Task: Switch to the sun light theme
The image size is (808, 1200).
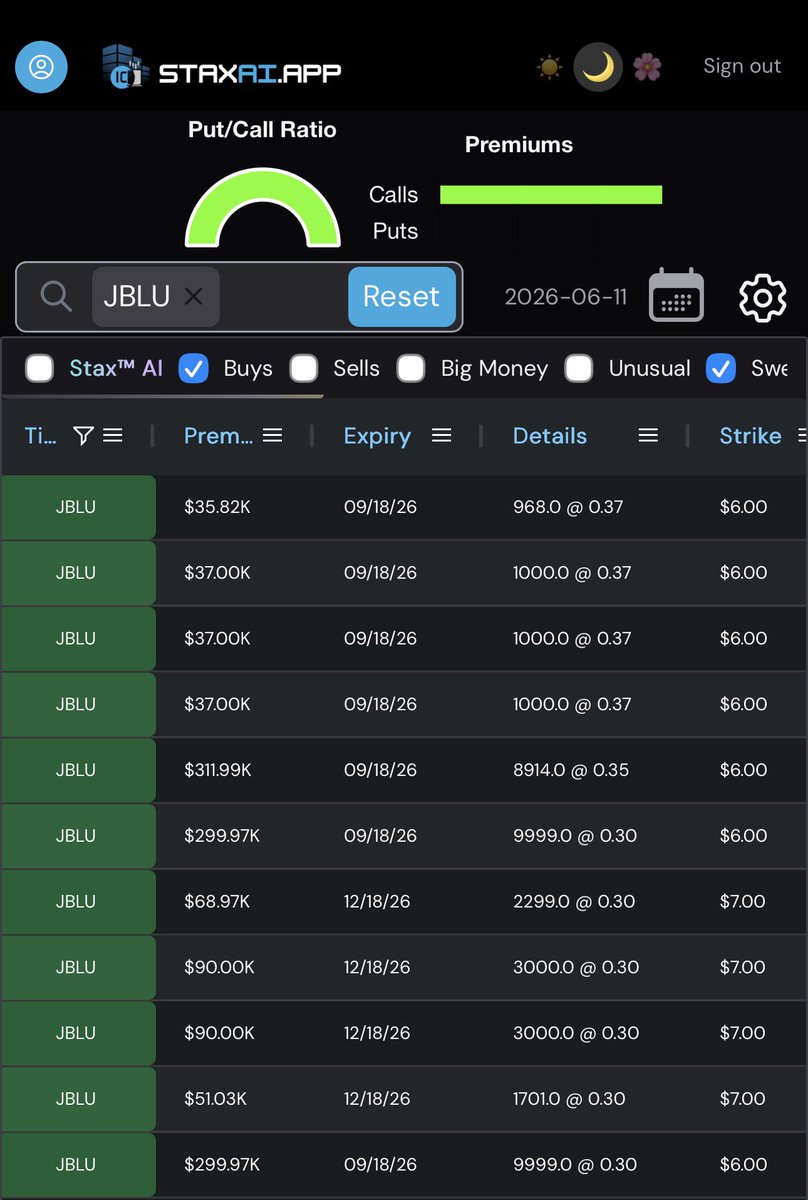Action: 549,68
